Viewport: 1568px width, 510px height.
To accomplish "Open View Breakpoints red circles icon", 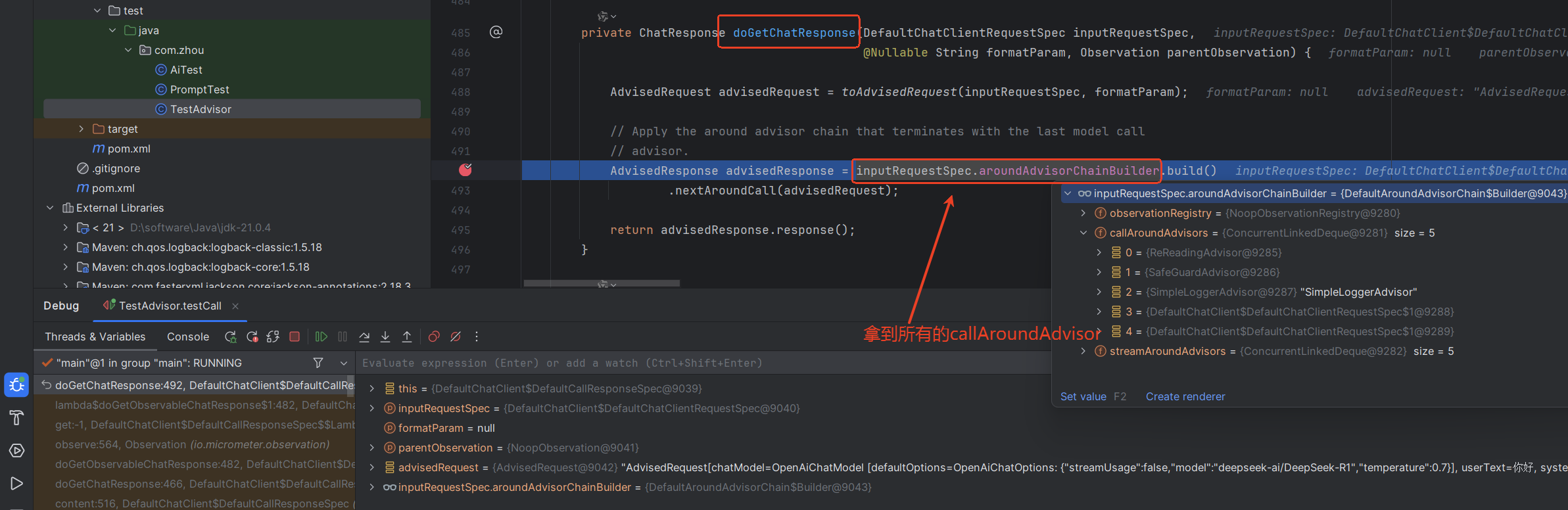I will click(x=434, y=336).
